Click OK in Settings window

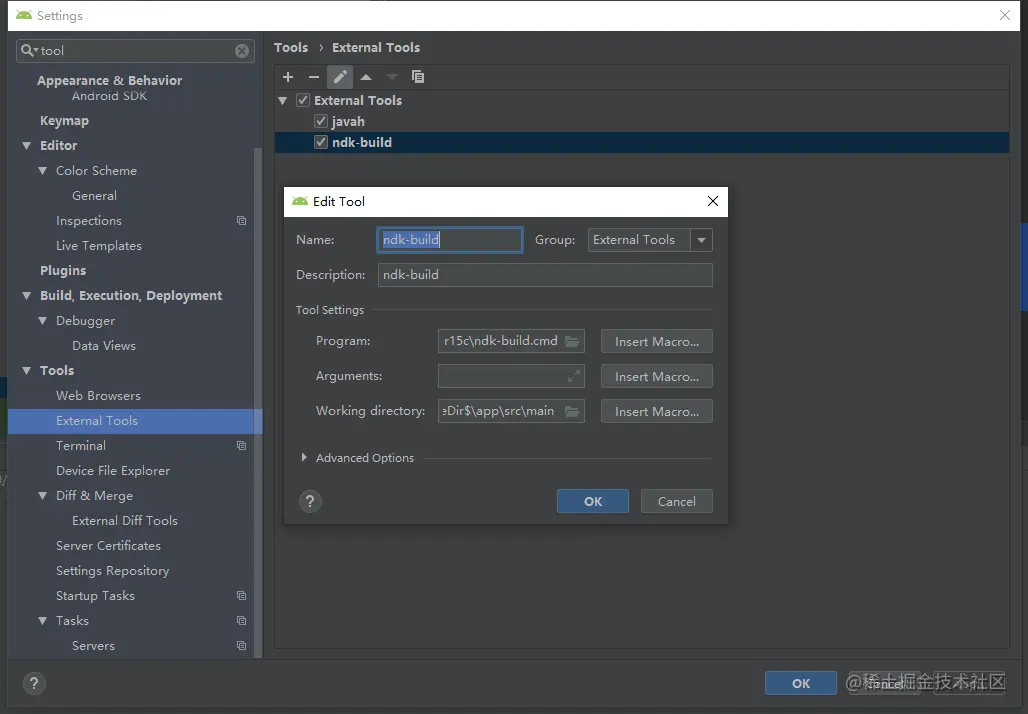coord(801,683)
